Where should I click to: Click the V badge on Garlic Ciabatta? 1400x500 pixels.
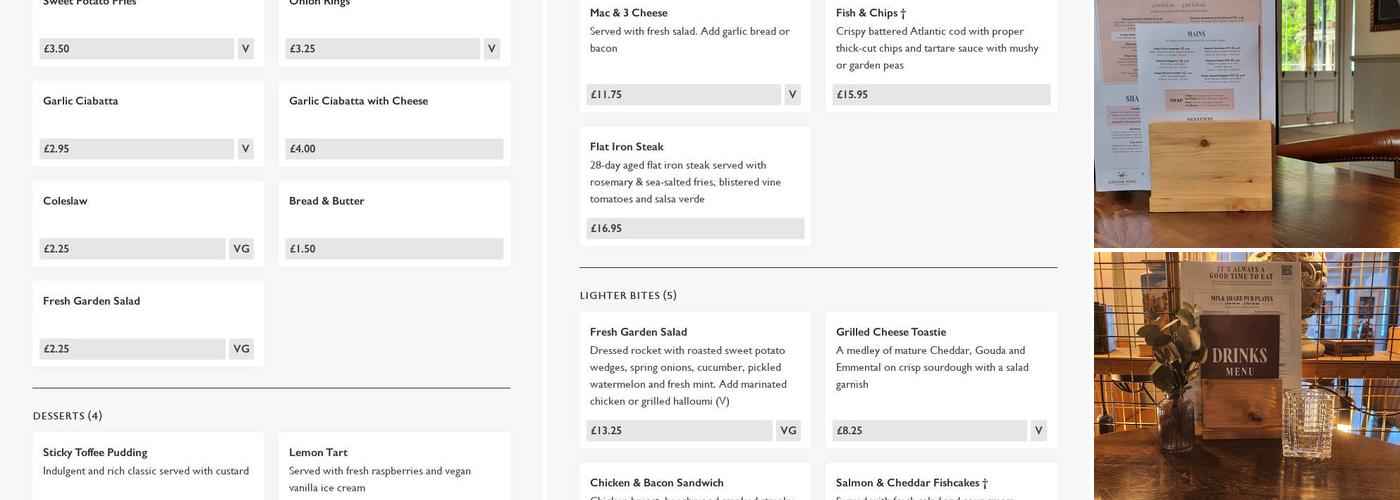(245, 149)
